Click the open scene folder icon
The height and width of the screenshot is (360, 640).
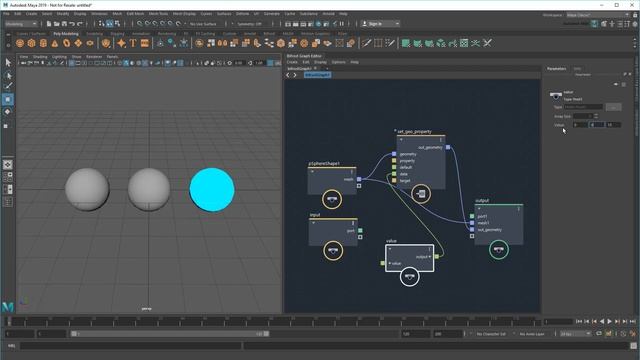56,24
